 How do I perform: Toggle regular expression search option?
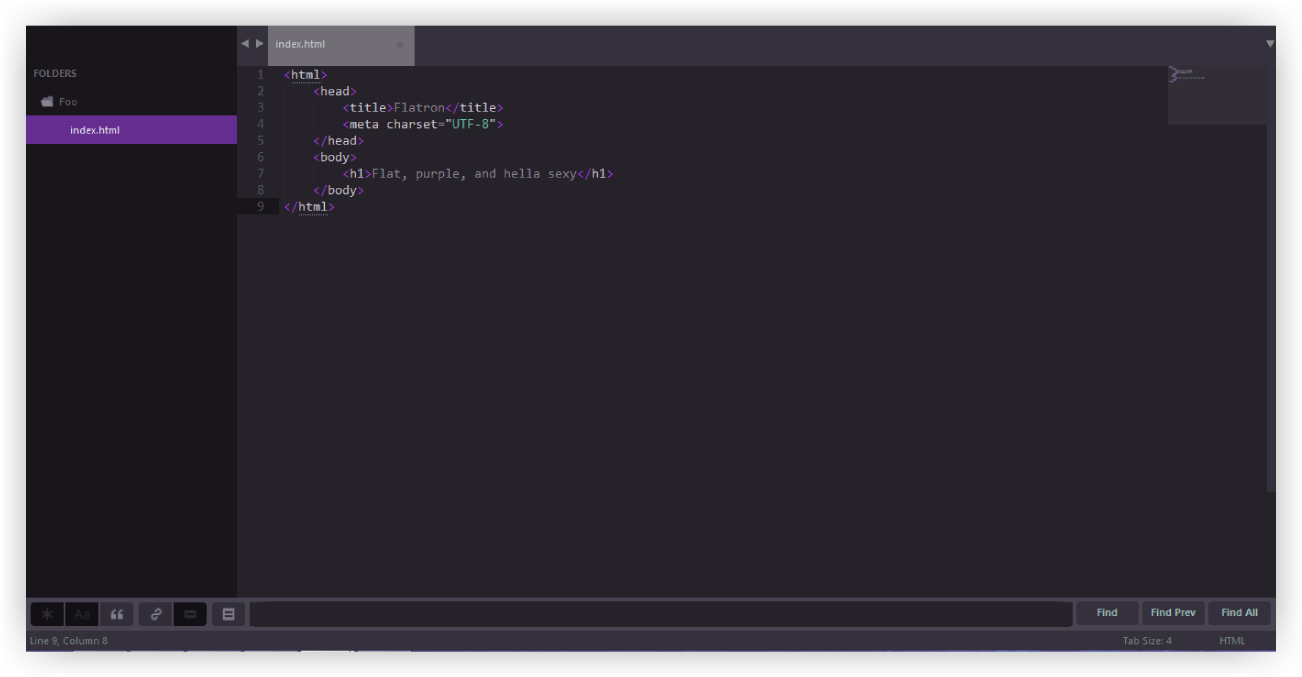point(47,614)
